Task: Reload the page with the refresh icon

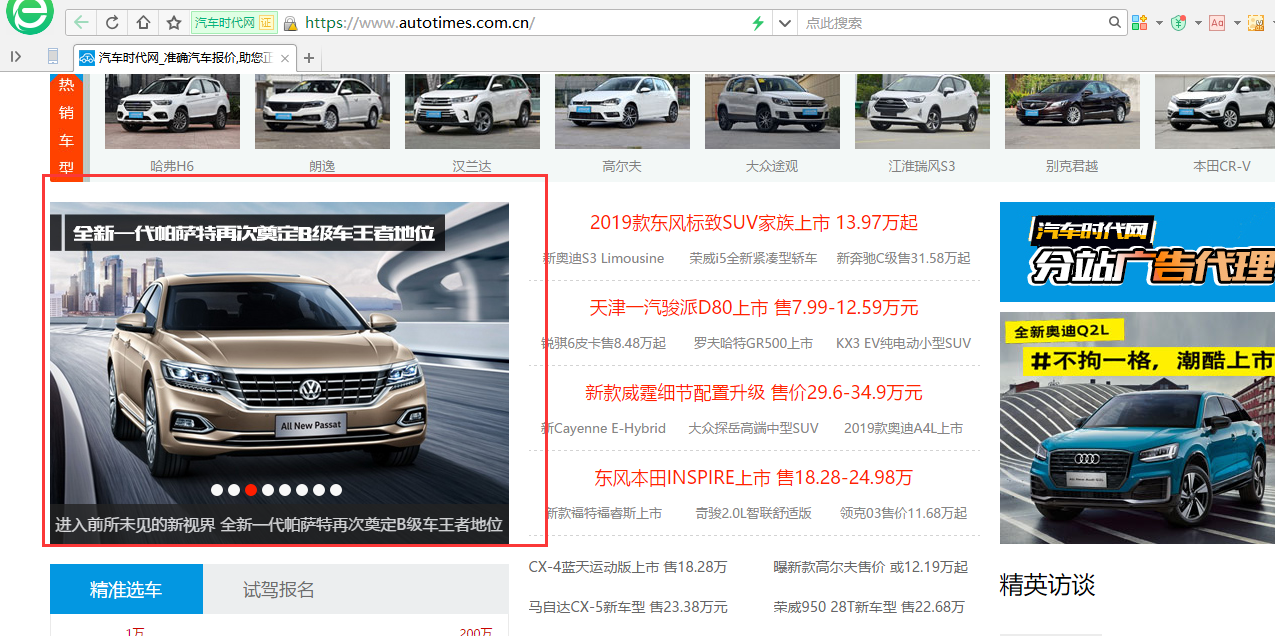Action: [x=112, y=22]
